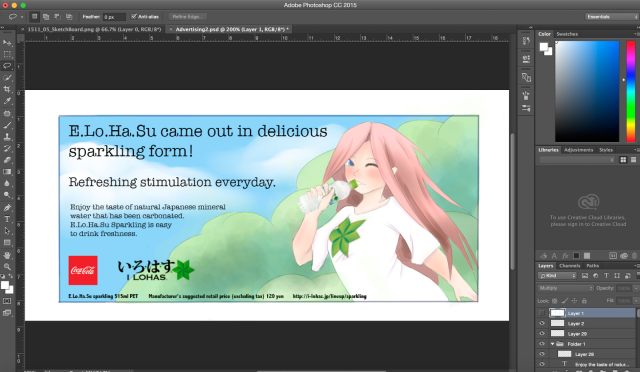Select the Hand tool
Screen dimensions: 640x372
click(7, 255)
